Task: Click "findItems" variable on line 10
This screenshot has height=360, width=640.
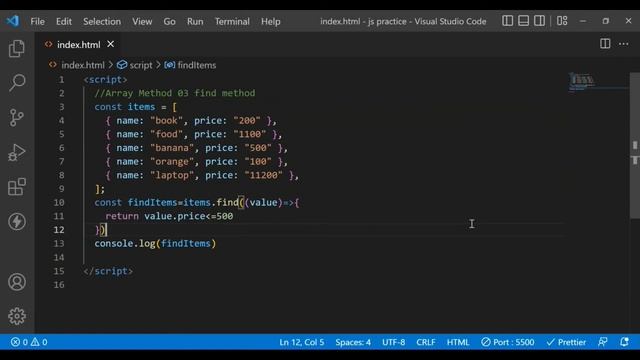Action: (152, 202)
